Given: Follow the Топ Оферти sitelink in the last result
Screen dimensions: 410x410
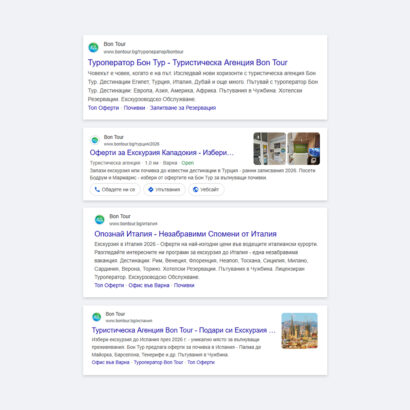Looking at the screenshot, I should point(201,362).
